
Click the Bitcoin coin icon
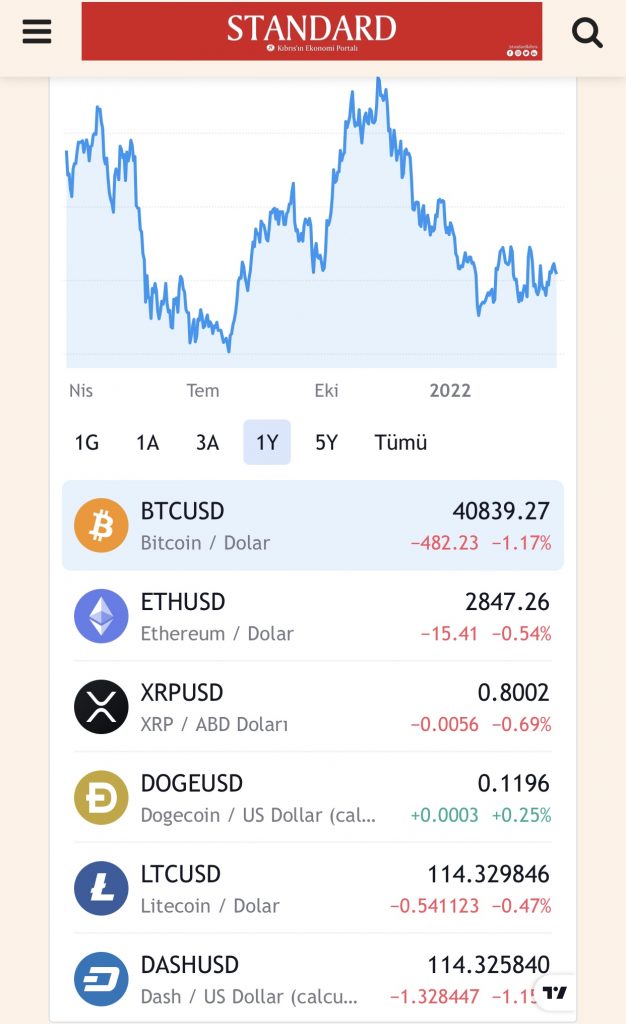(x=101, y=526)
